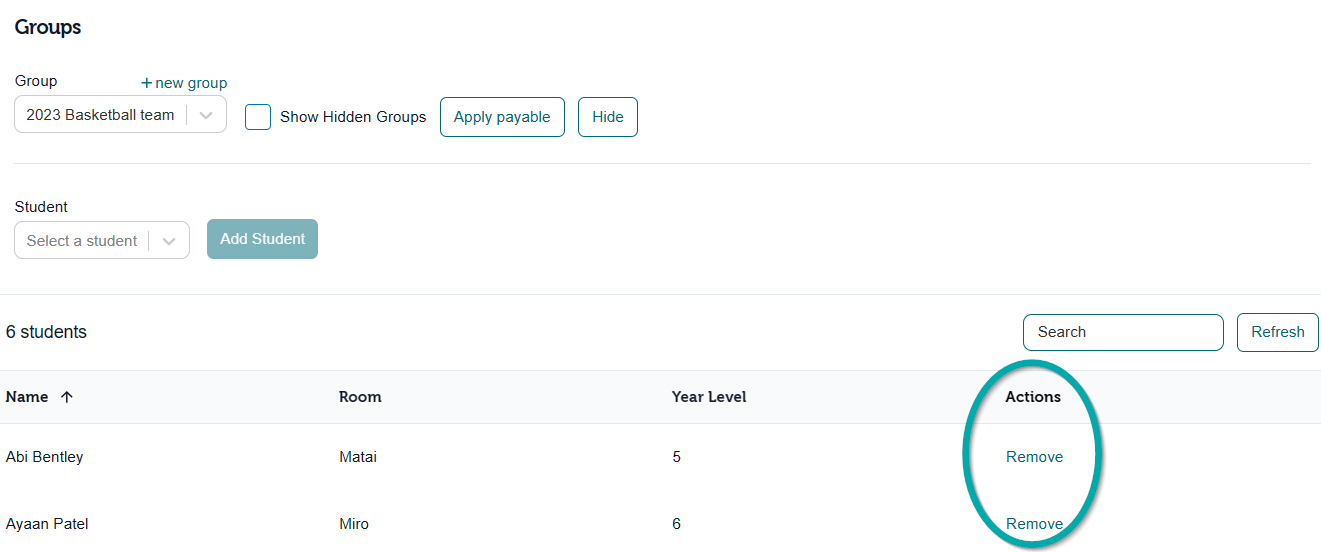Screen dimensions: 1321x552
Task: Expand the group selector chevron arrow
Action: pos(206,115)
